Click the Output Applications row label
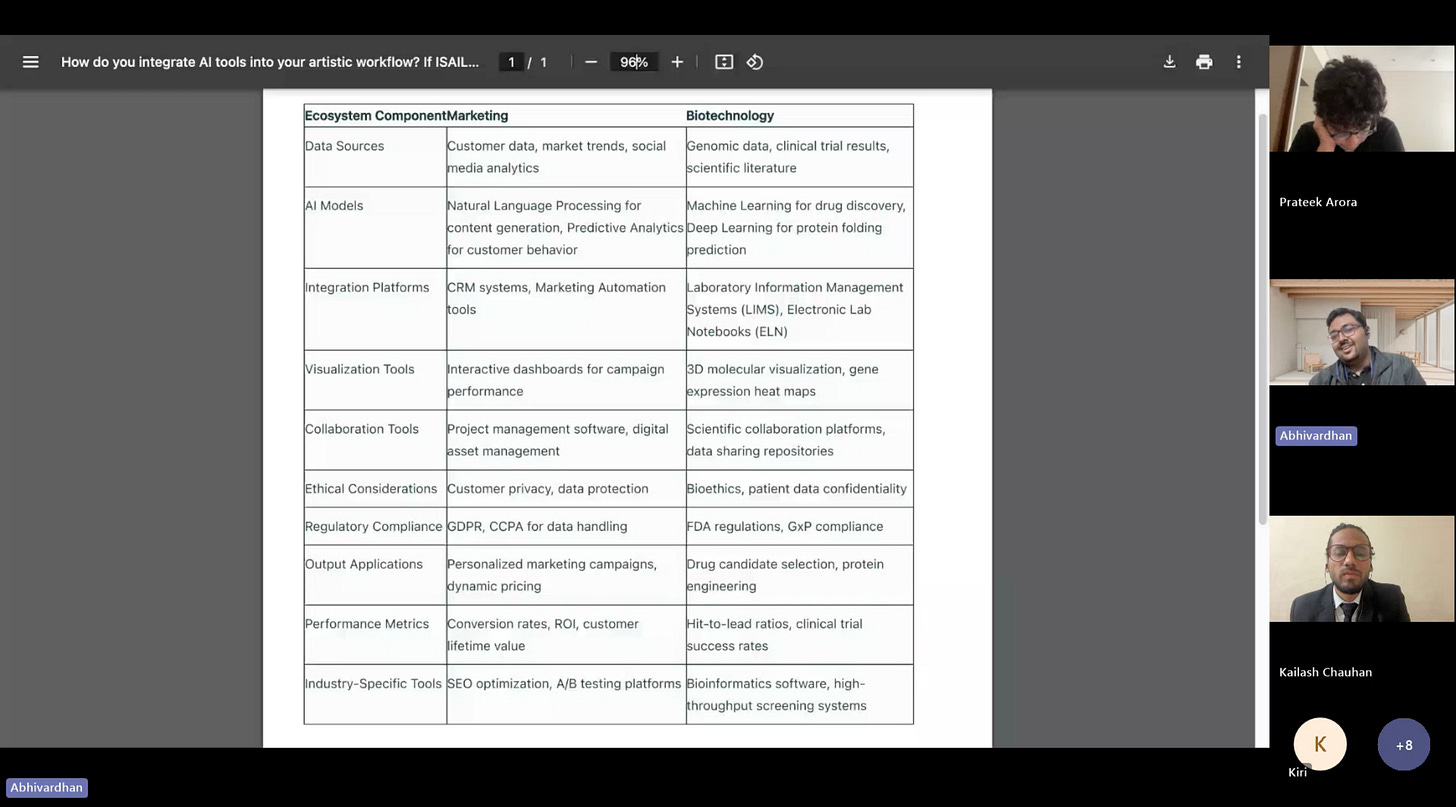 pyautogui.click(x=364, y=564)
